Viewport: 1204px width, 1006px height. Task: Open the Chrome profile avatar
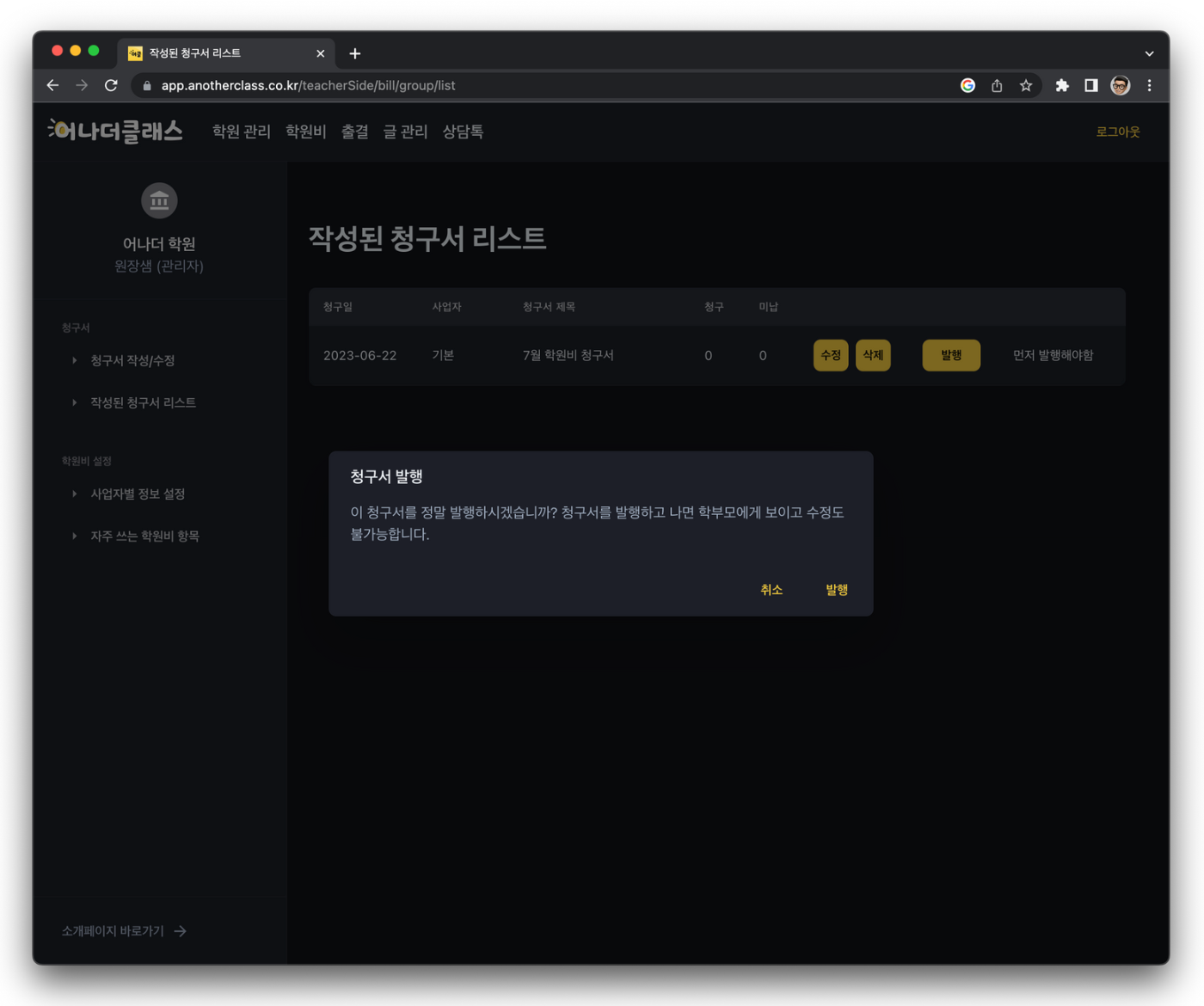point(1120,85)
